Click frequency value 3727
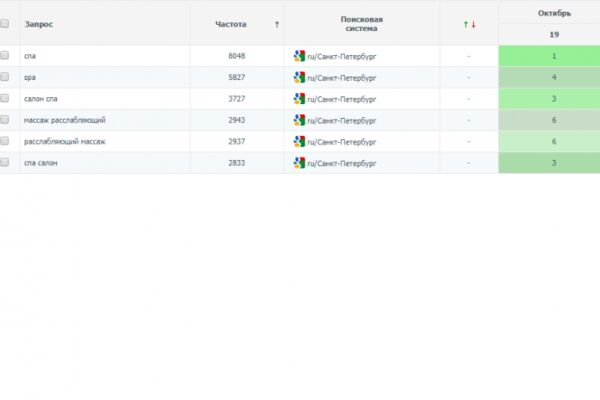This screenshot has width=600, height=400. [x=236, y=99]
